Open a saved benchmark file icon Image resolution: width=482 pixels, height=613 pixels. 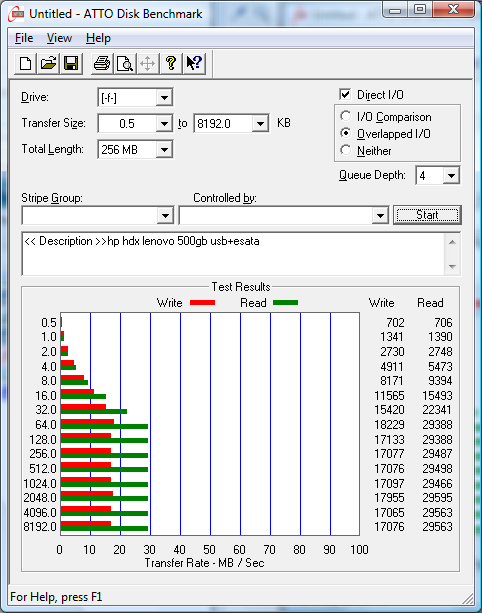click(48, 63)
